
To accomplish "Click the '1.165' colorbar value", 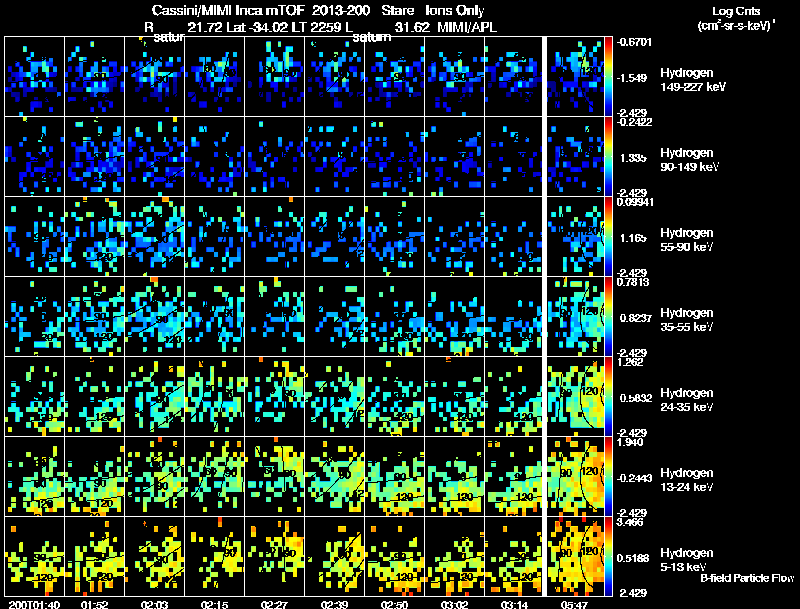I will pyautogui.click(x=633, y=238).
